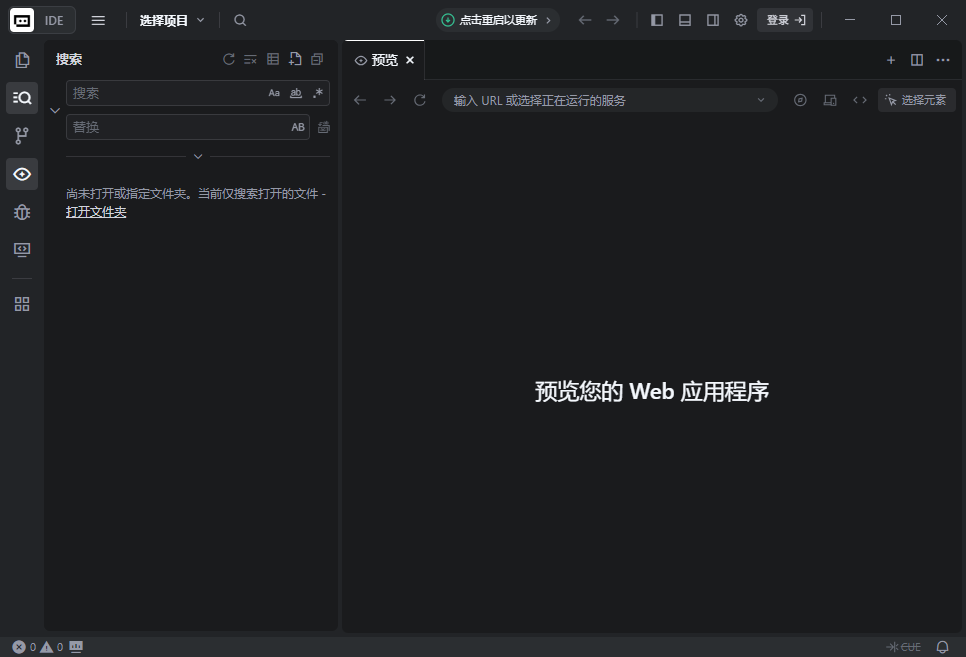Open the Explorer files icon in sidebar
Image resolution: width=966 pixels, height=657 pixels.
tap(22, 60)
